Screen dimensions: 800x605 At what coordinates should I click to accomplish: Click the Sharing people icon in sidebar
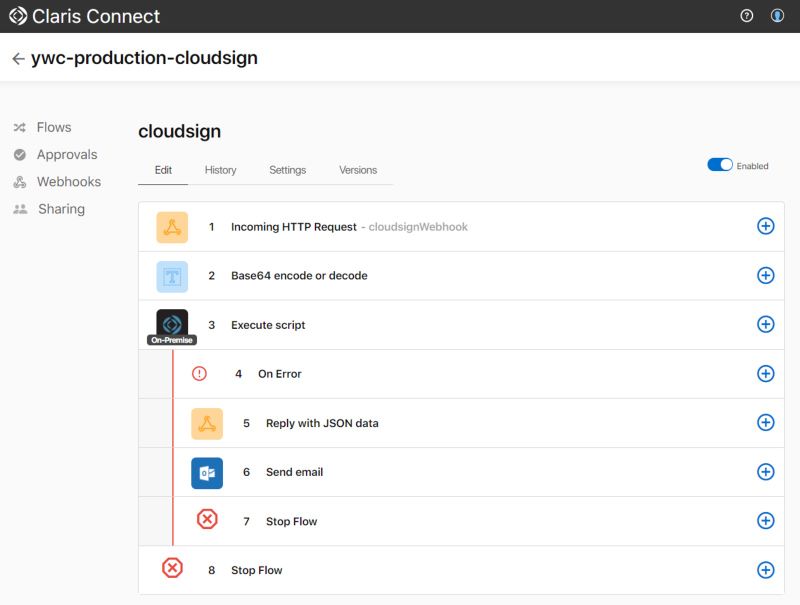point(20,209)
